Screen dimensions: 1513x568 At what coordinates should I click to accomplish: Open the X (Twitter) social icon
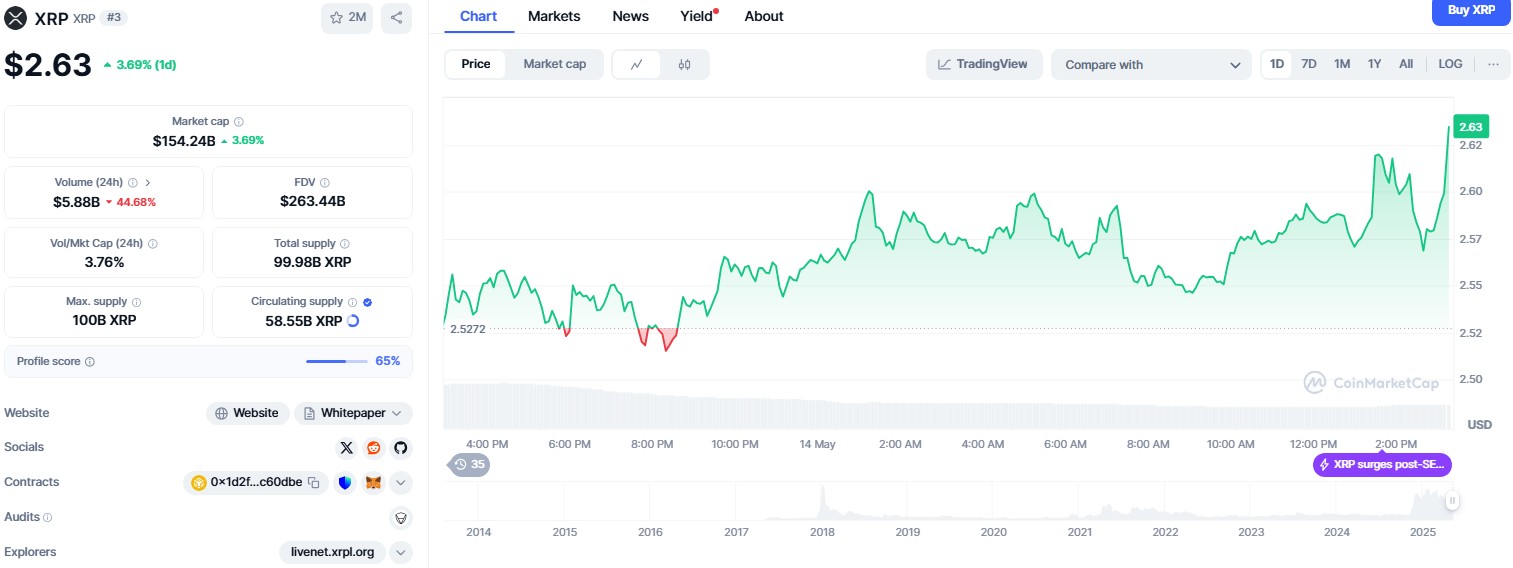coord(347,448)
